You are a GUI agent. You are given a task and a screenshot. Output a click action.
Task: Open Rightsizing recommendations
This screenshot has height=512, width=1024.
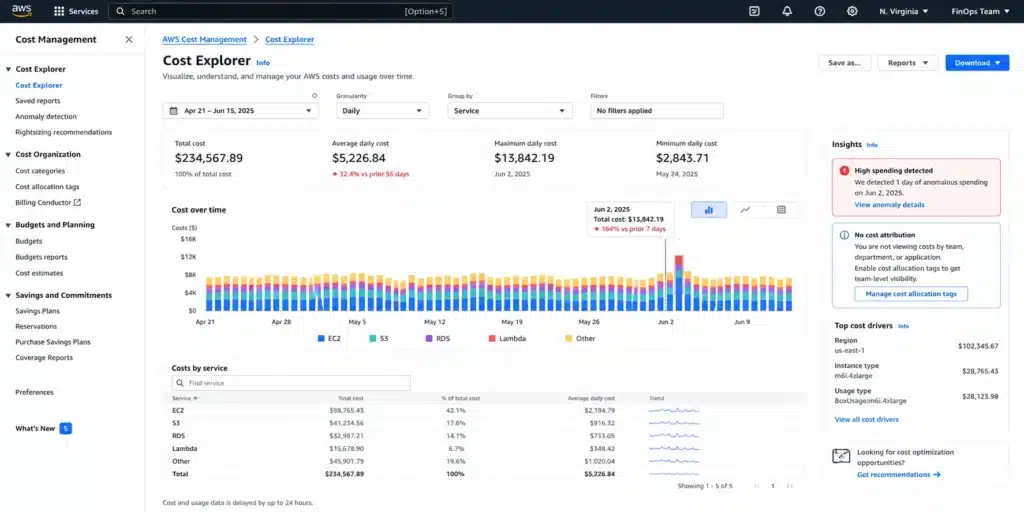(x=64, y=132)
